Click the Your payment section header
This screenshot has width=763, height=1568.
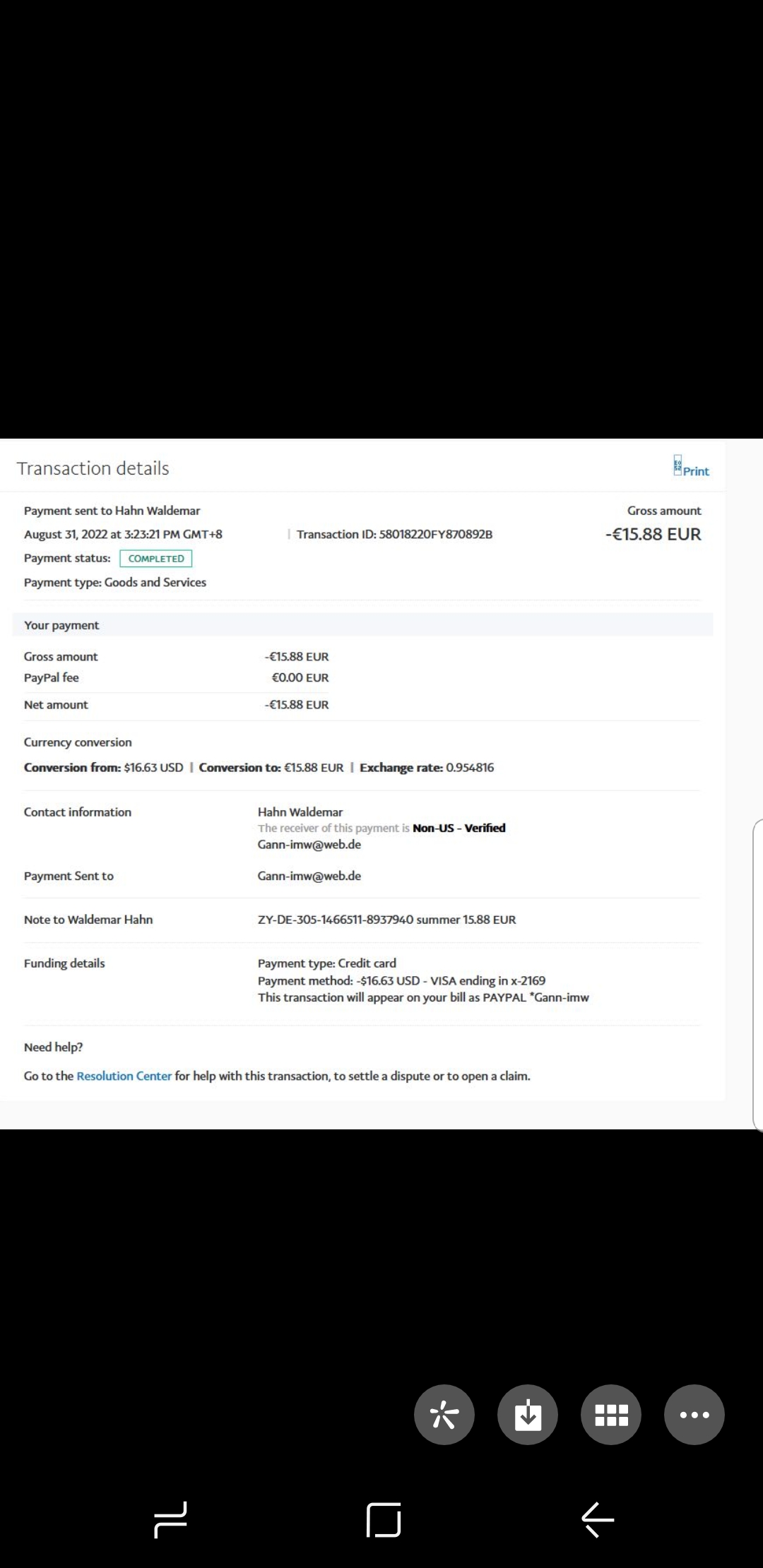(61, 625)
